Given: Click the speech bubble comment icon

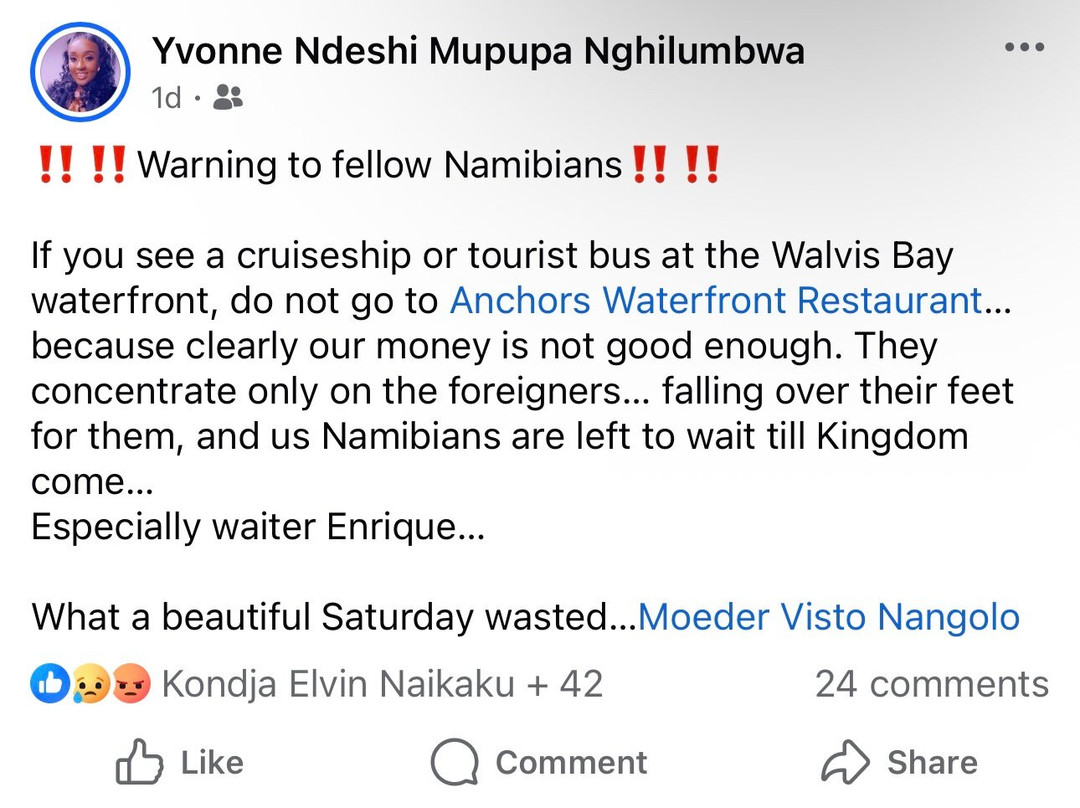Looking at the screenshot, I should 455,764.
